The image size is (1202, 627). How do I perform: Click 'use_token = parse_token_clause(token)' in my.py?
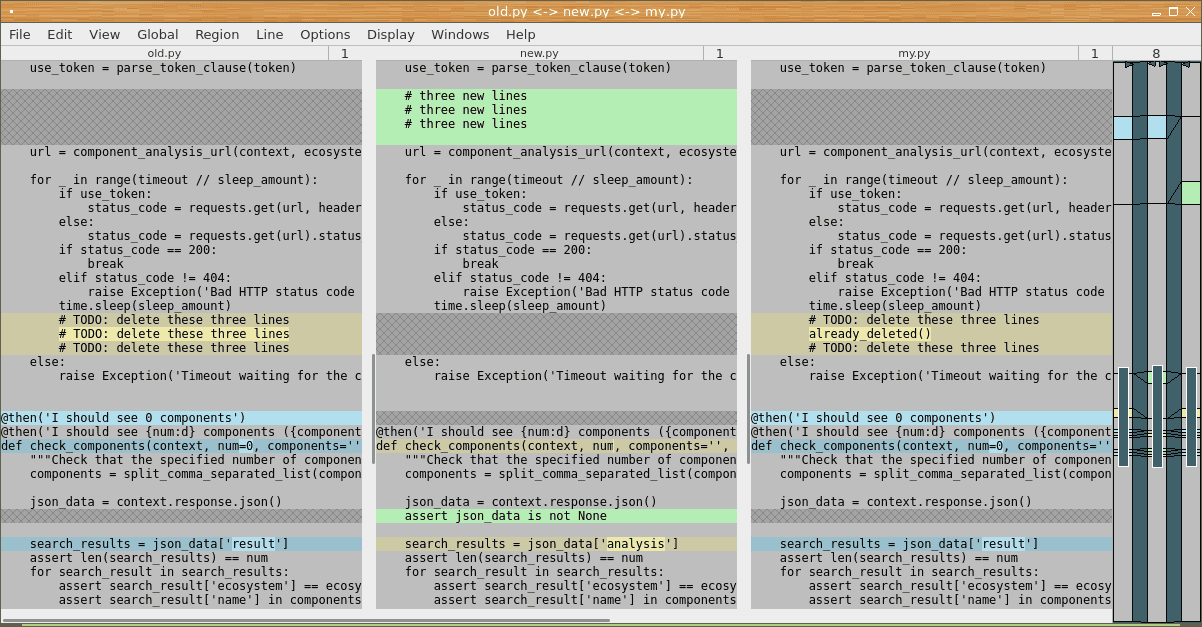pyautogui.click(x=913, y=68)
